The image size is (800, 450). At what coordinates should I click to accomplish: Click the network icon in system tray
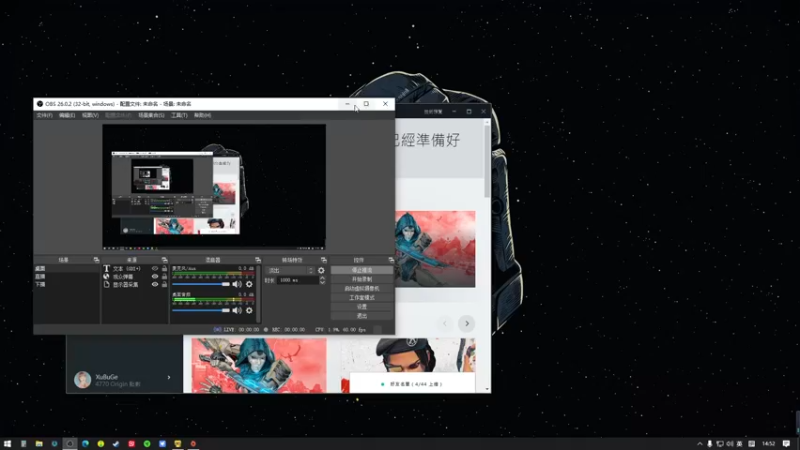[x=719, y=444]
